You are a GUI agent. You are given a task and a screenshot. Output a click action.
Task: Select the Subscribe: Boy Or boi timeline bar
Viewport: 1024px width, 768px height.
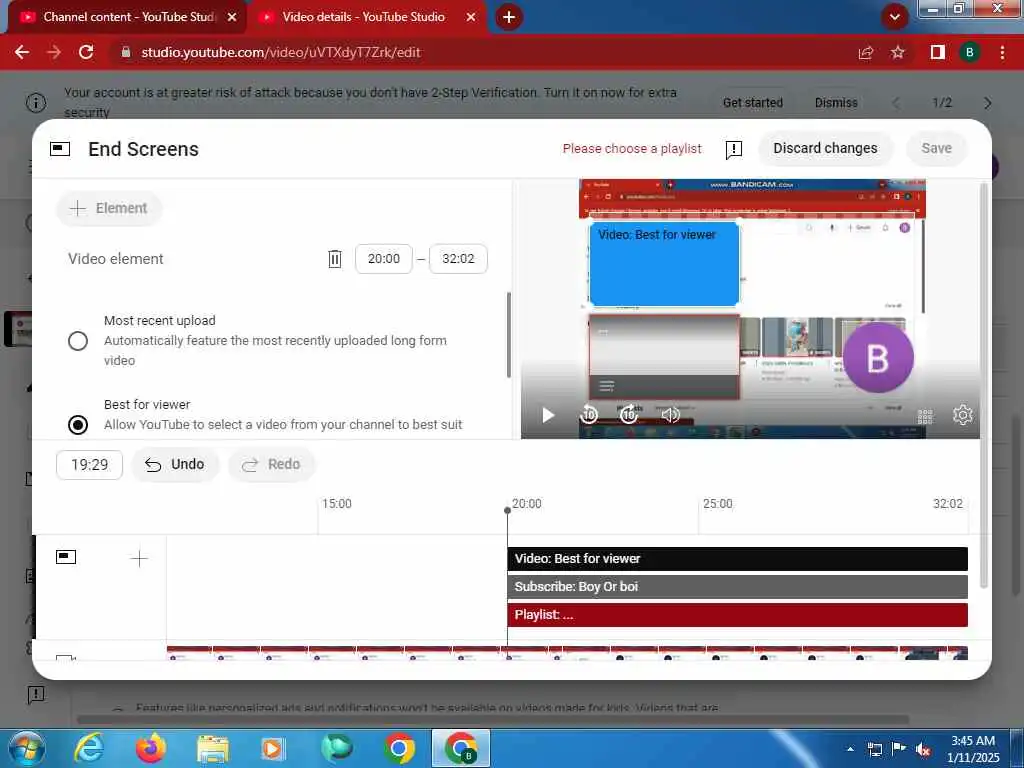tap(737, 586)
